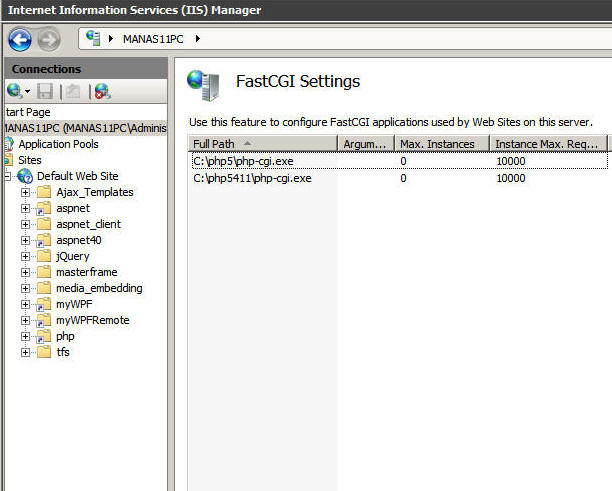The image size is (612, 491).
Task: Sort by Max. Instances column header
Action: click(x=442, y=144)
